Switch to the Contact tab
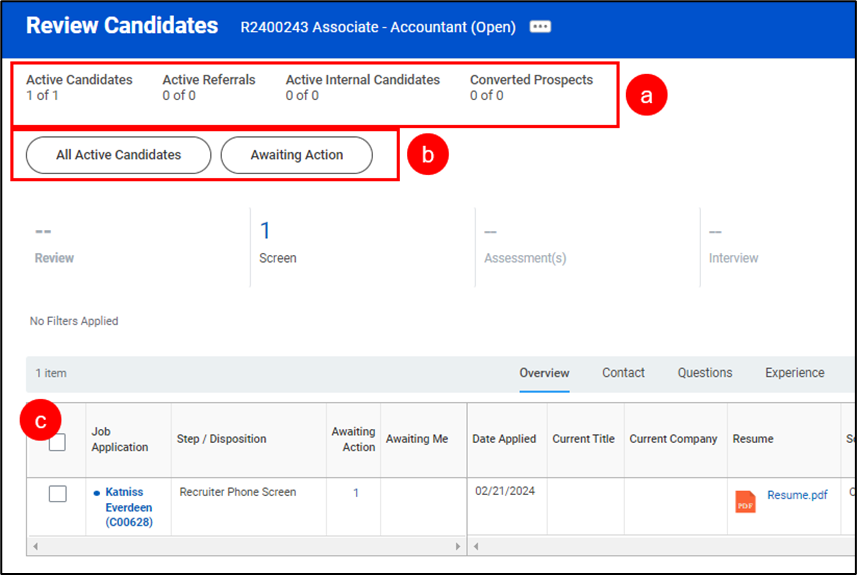This screenshot has width=857, height=575. pos(623,373)
